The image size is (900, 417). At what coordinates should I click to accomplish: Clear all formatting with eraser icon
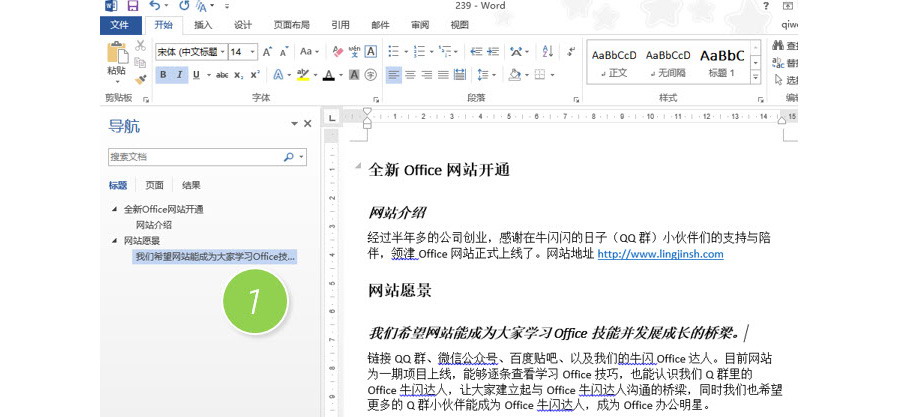pos(338,52)
